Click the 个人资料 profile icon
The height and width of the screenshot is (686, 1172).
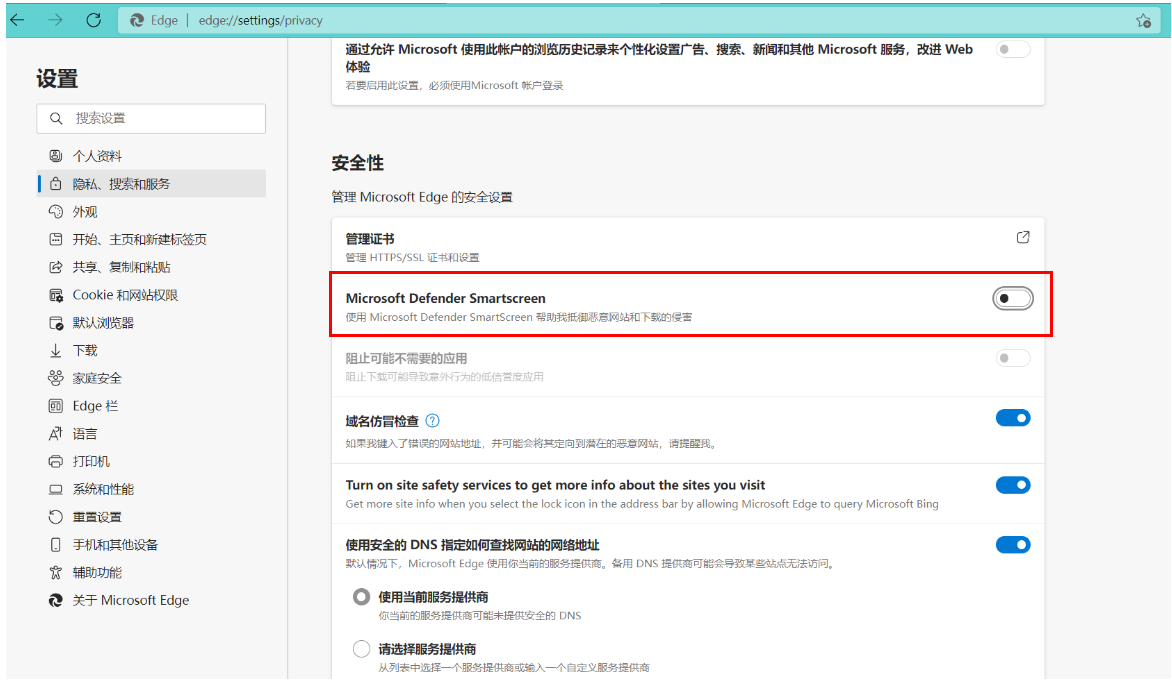point(55,155)
